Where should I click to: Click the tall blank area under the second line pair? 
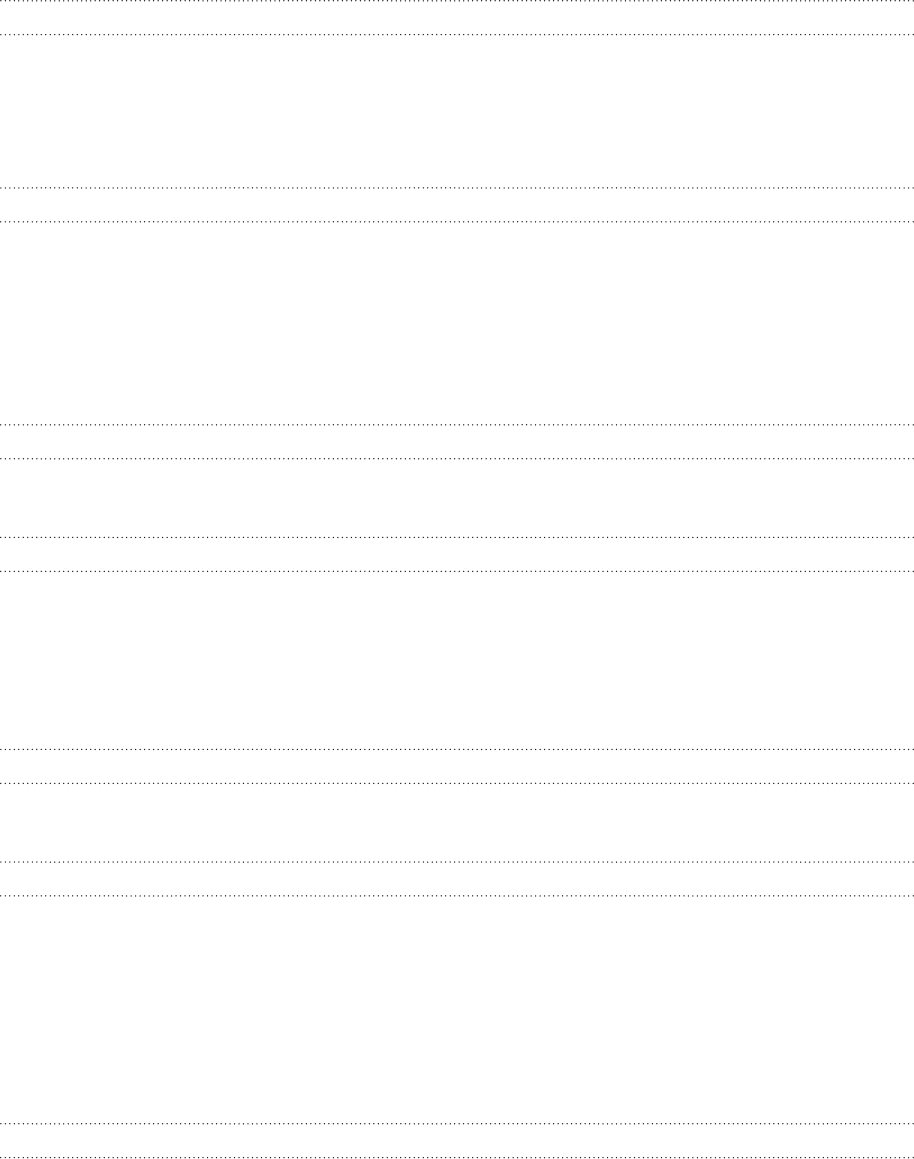coord(457,323)
